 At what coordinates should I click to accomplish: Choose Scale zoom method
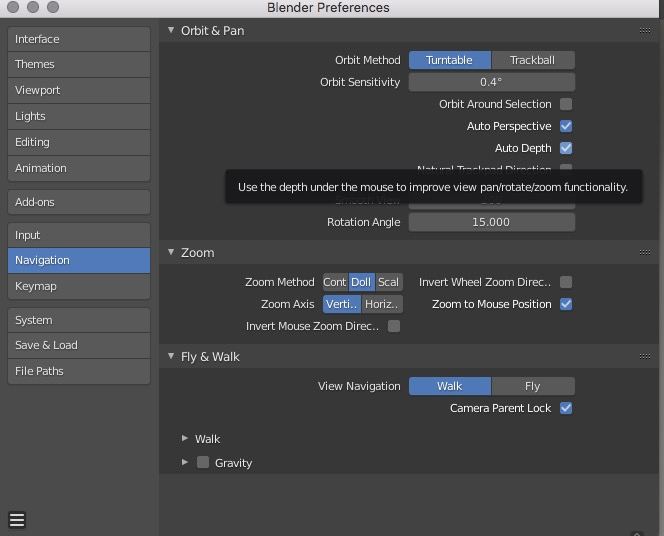click(389, 282)
